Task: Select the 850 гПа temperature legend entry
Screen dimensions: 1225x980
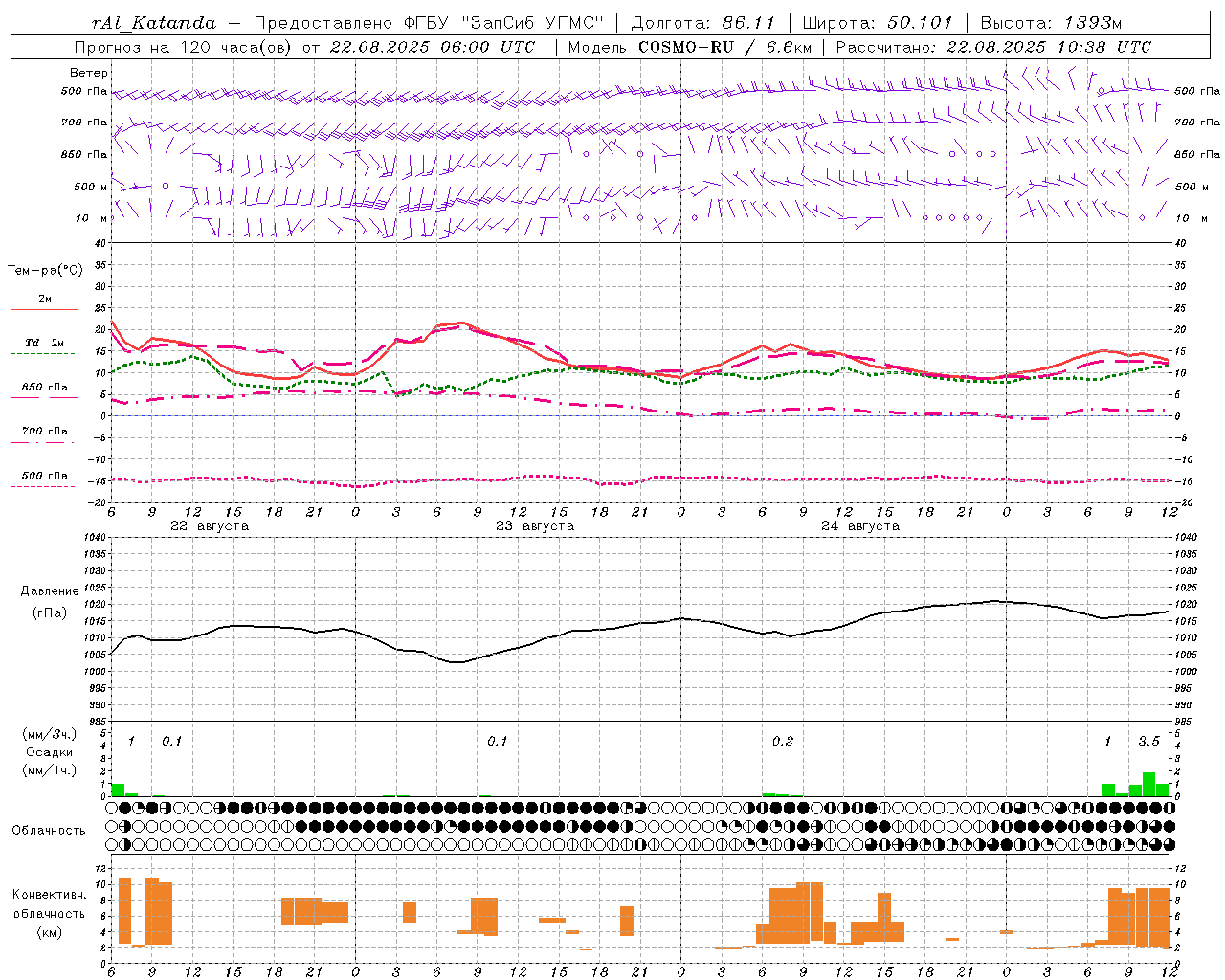Action: [x=45, y=388]
